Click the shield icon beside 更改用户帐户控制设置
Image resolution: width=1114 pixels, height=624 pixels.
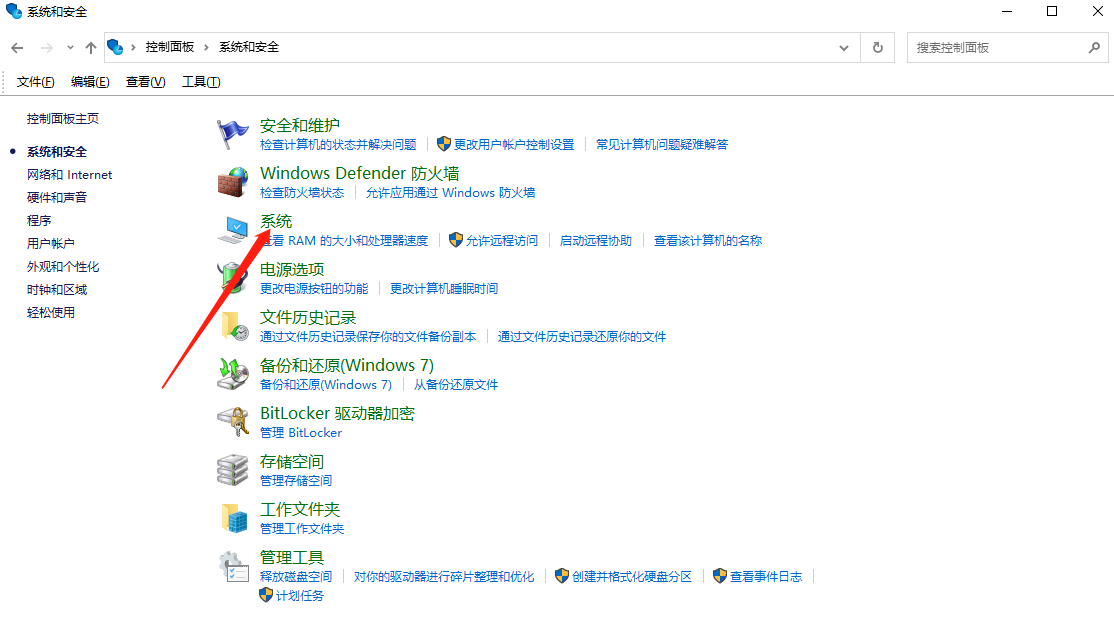tap(444, 144)
